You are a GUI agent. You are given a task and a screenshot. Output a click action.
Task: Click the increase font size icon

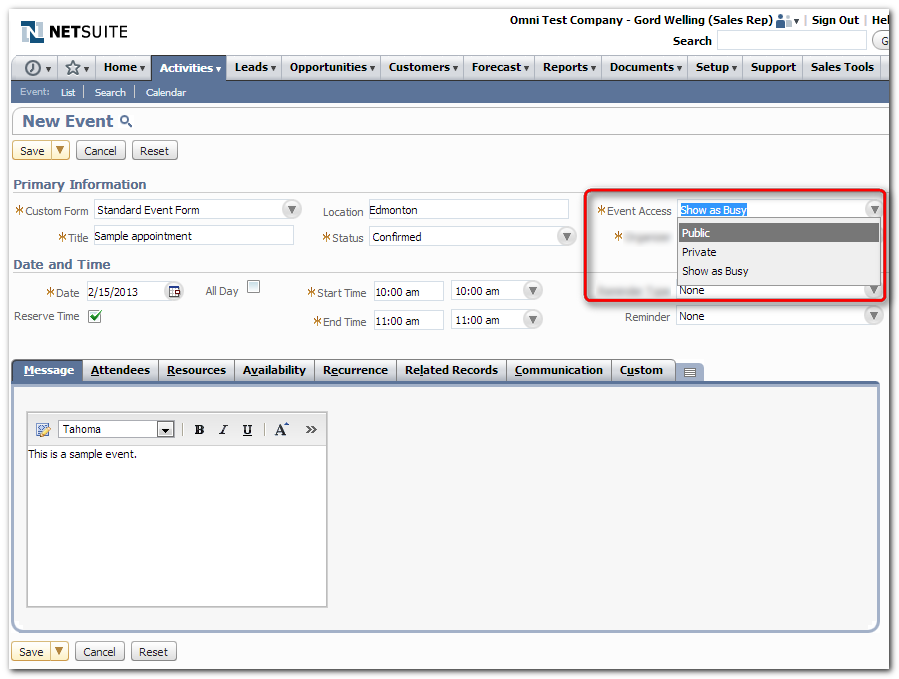(x=281, y=430)
